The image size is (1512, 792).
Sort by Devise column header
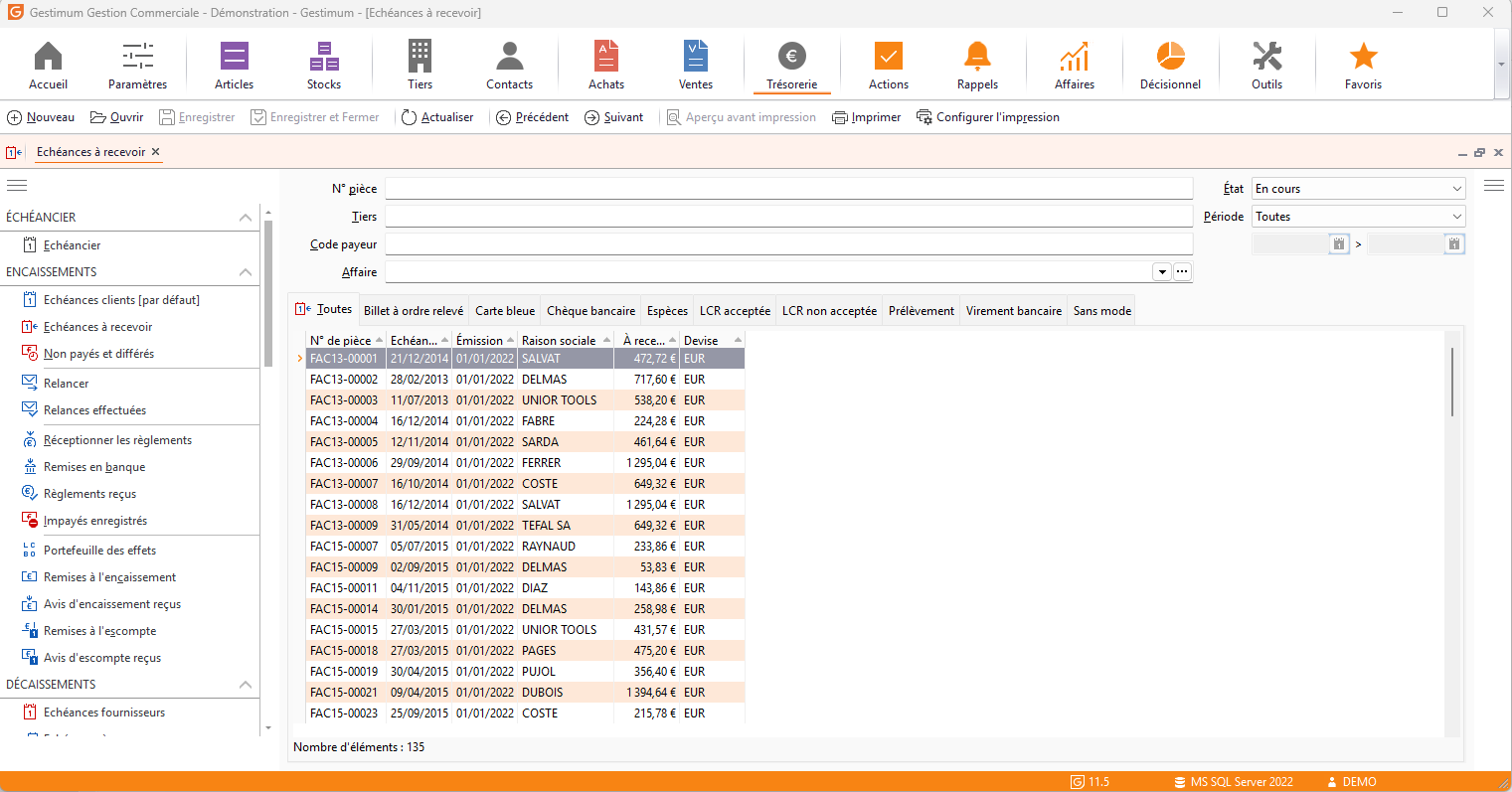[713, 340]
